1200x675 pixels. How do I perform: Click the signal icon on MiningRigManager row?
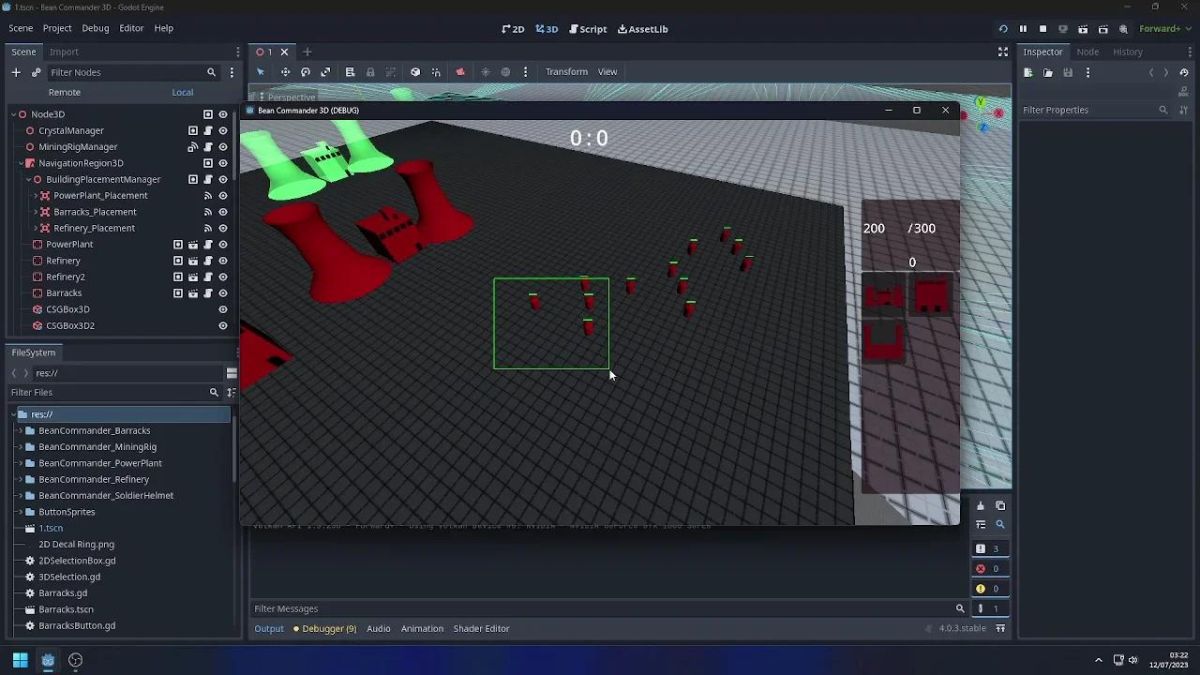coord(193,147)
